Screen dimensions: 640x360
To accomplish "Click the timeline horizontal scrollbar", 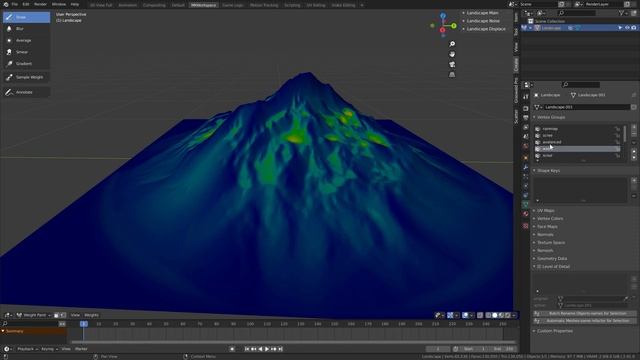I will tap(293, 342).
